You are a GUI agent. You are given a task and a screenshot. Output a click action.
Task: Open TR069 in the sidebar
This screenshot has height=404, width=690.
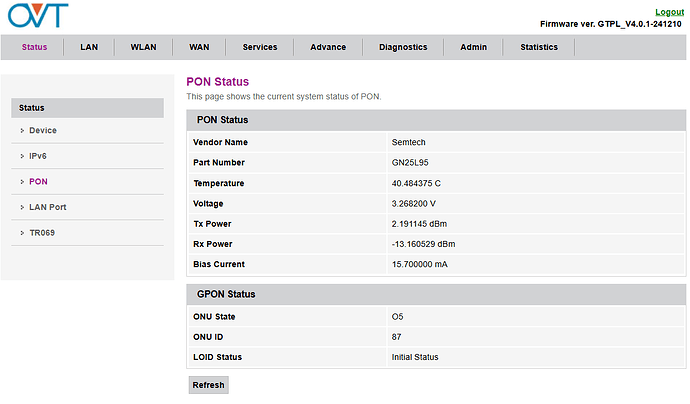(x=42, y=233)
